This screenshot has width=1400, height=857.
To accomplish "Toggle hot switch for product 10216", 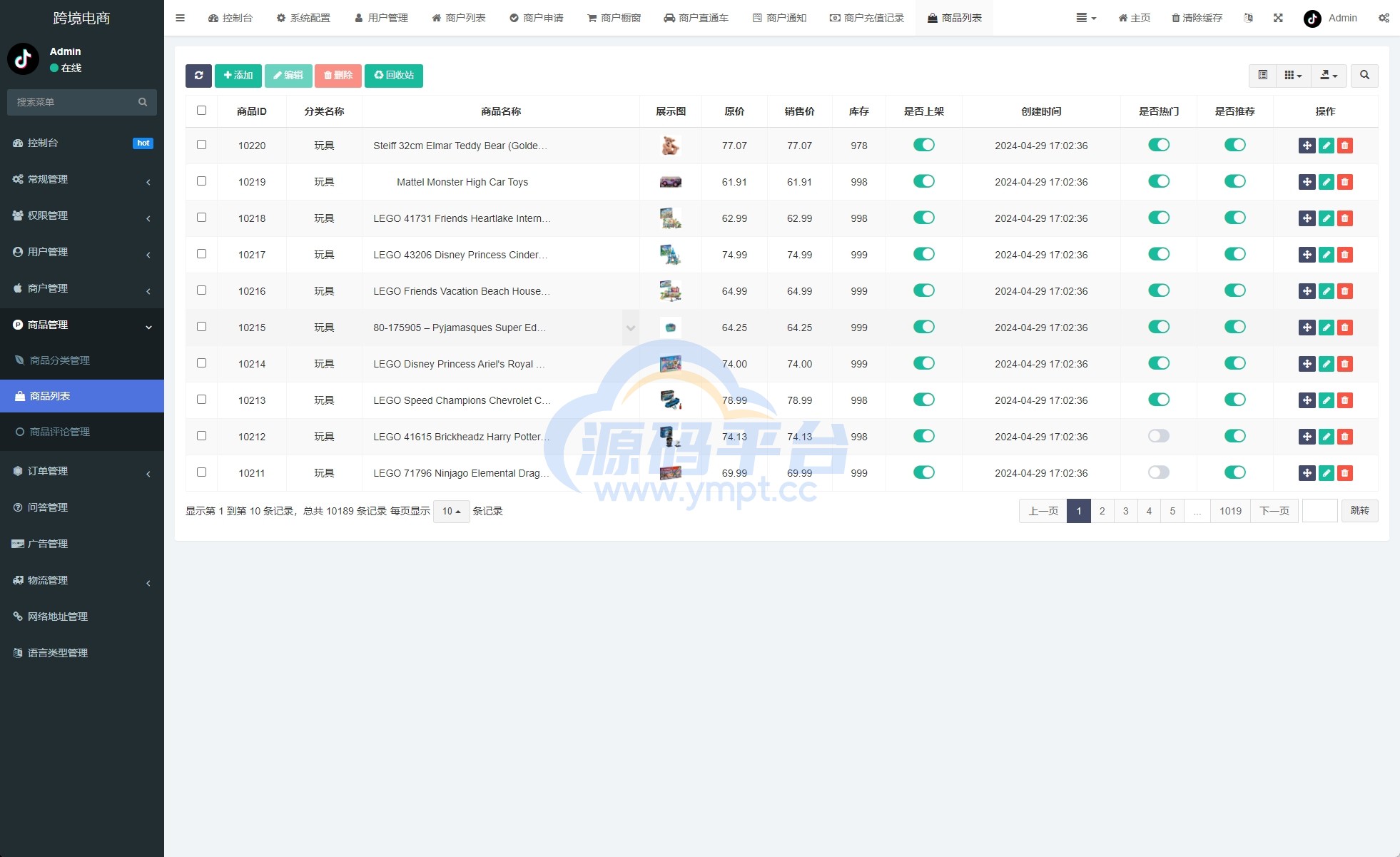I will click(x=1159, y=290).
